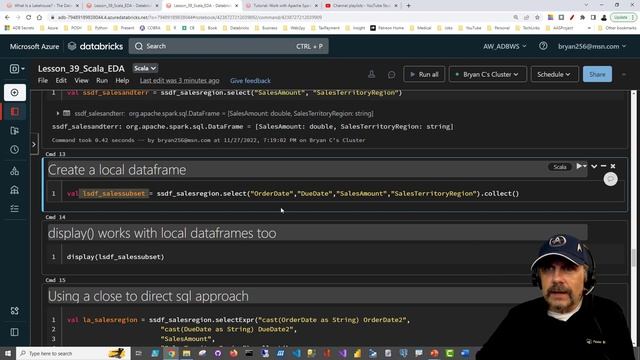
Task: Open the Edit menu
Action: pos(61,80)
